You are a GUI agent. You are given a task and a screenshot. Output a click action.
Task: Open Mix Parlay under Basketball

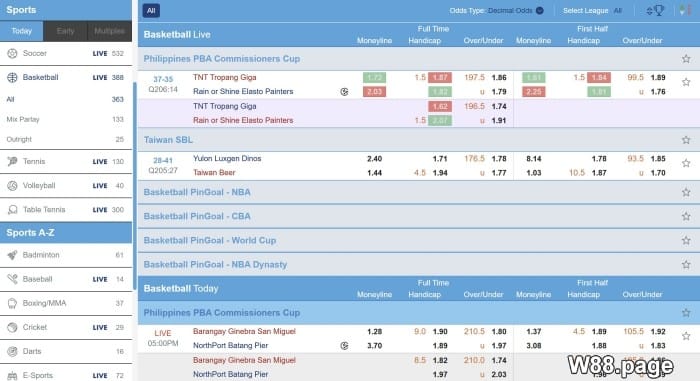pyautogui.click(x=66, y=120)
